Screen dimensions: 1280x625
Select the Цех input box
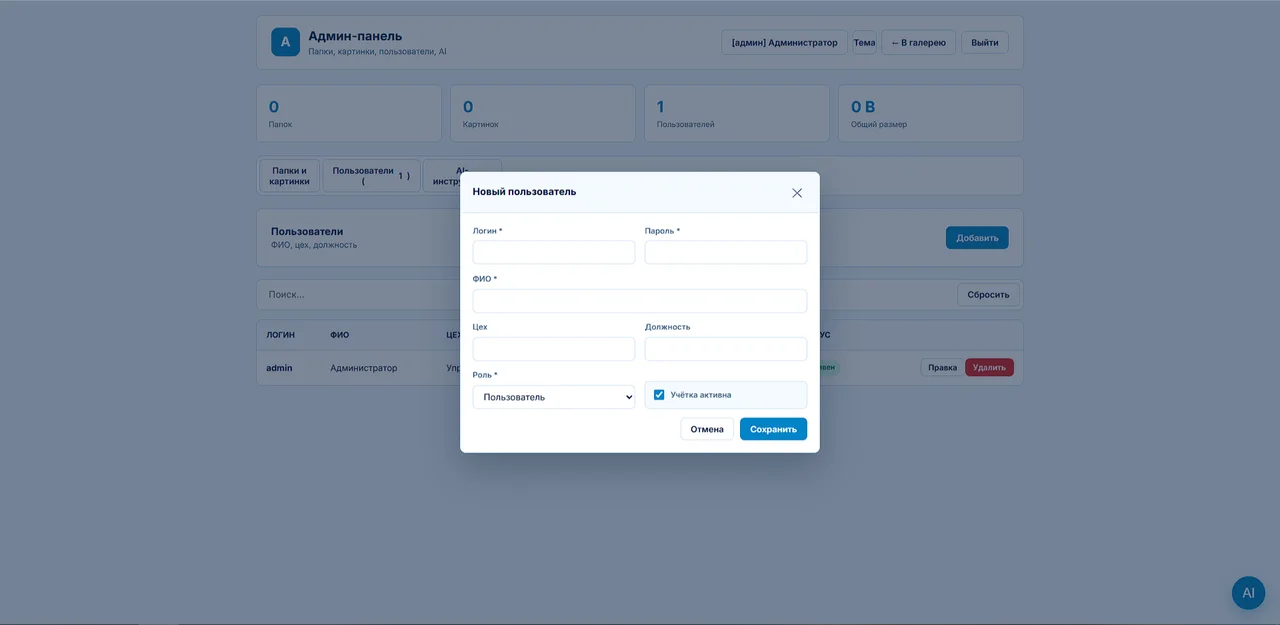click(x=554, y=349)
